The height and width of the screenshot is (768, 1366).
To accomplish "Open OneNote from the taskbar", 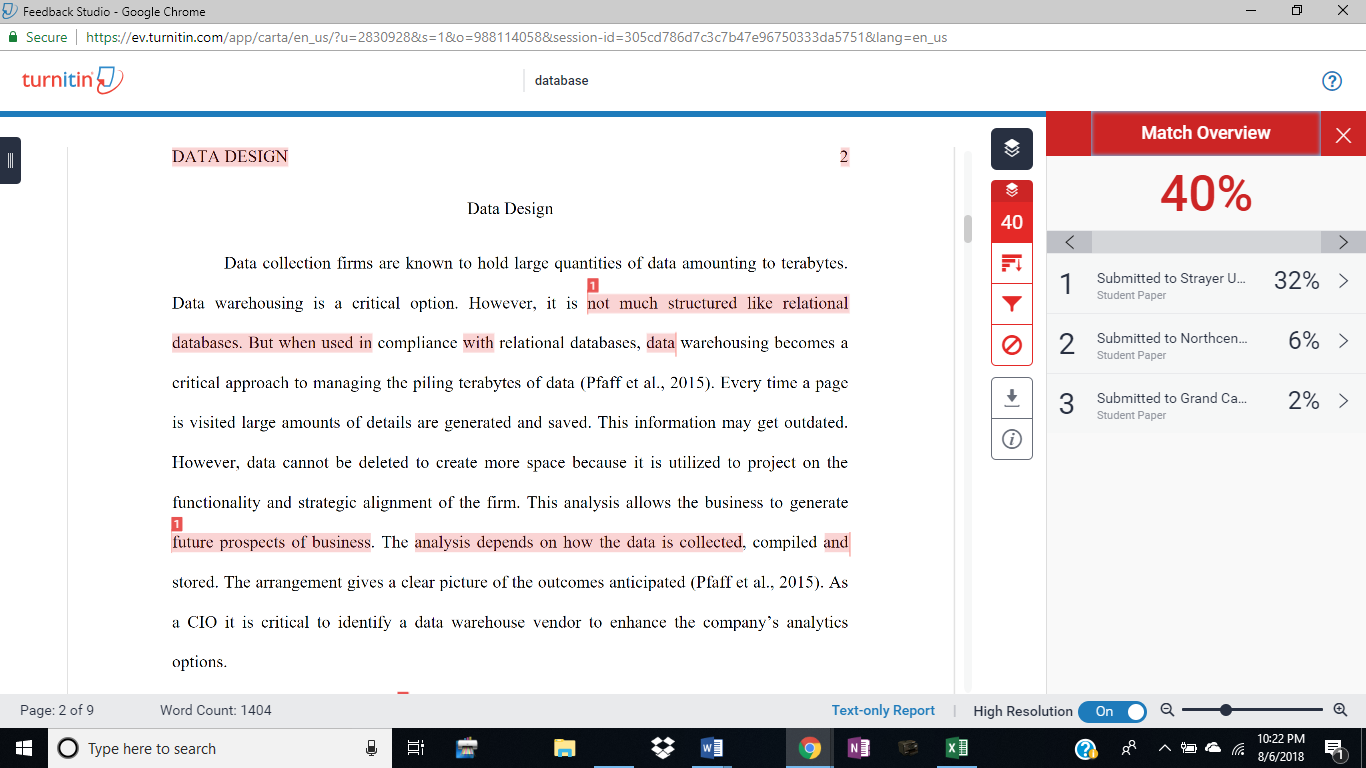I will tap(858, 748).
